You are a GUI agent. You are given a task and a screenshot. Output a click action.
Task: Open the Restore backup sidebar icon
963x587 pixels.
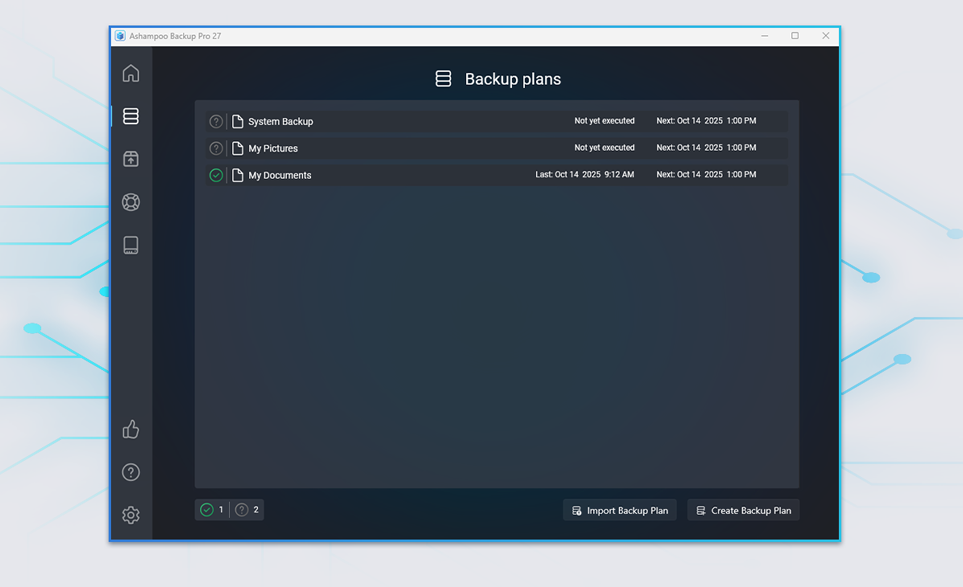(131, 159)
